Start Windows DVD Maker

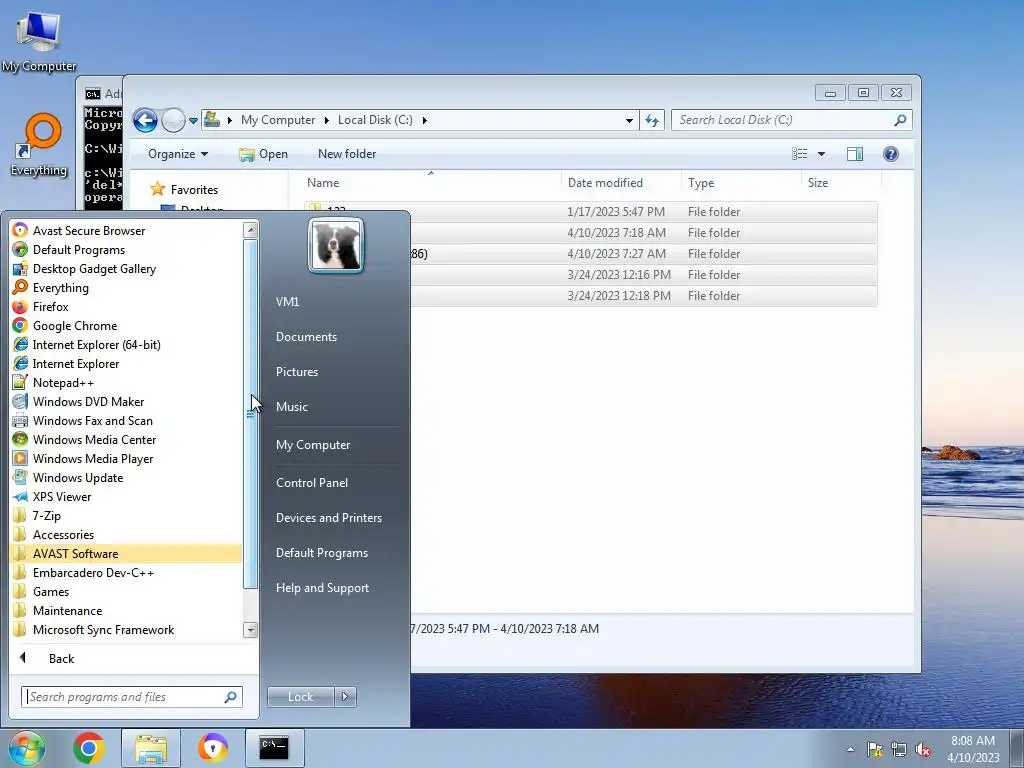tap(78, 402)
